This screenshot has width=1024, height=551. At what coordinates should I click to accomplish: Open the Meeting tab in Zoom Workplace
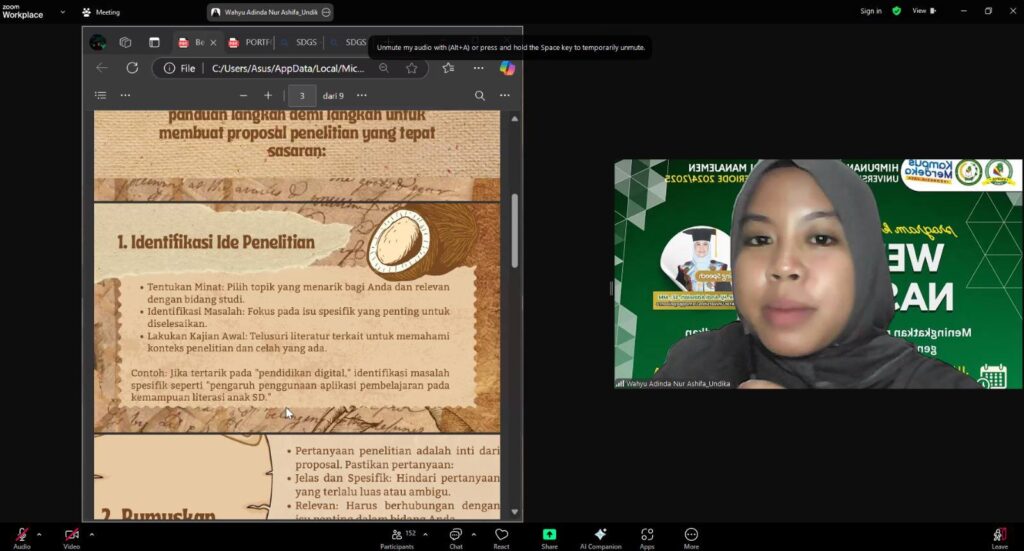coord(101,12)
